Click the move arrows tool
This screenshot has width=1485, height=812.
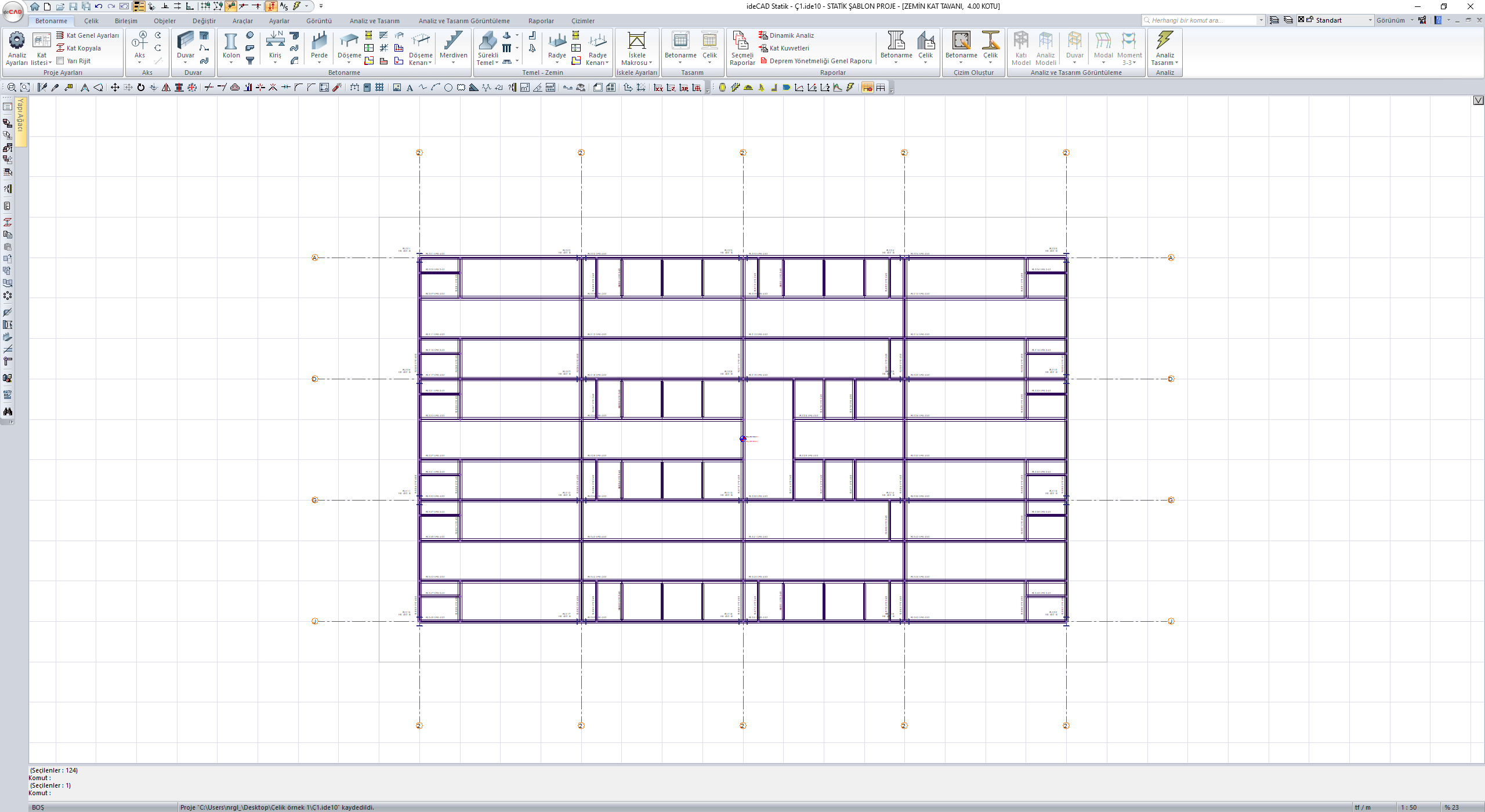(x=115, y=88)
